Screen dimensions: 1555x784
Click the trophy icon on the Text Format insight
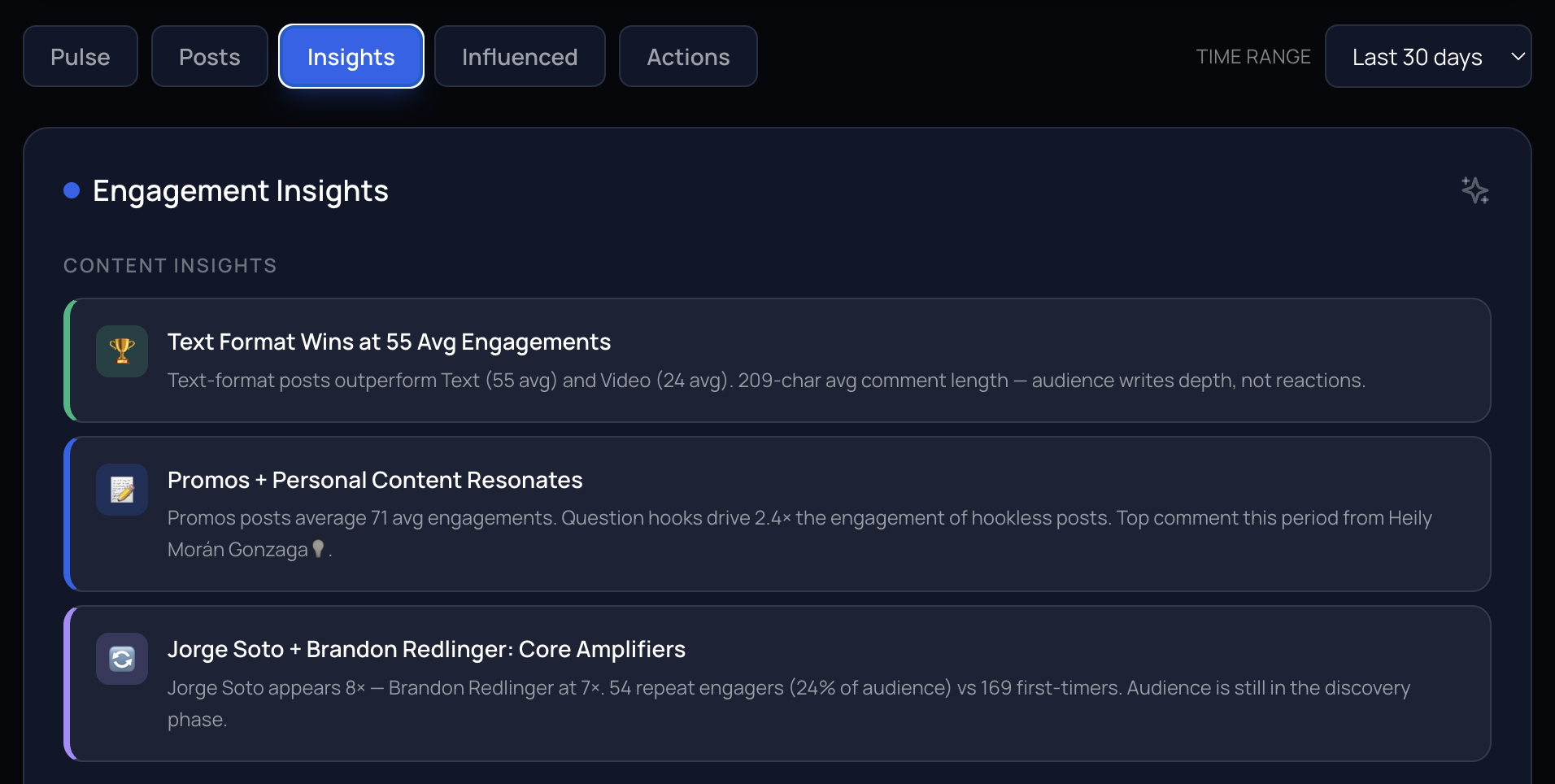click(121, 351)
